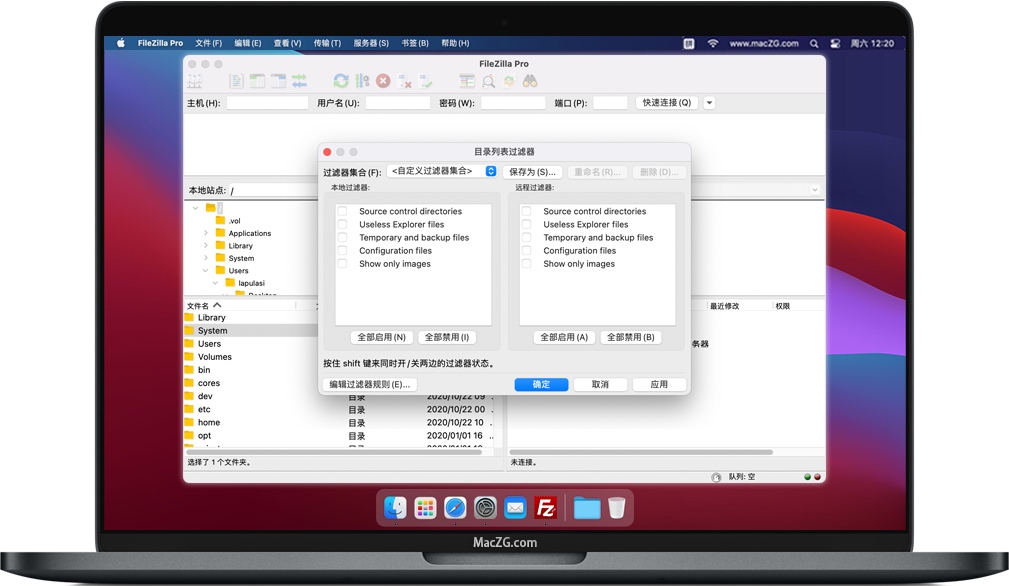Open the 服务器 (S) menu
1009x586 pixels.
pos(371,43)
